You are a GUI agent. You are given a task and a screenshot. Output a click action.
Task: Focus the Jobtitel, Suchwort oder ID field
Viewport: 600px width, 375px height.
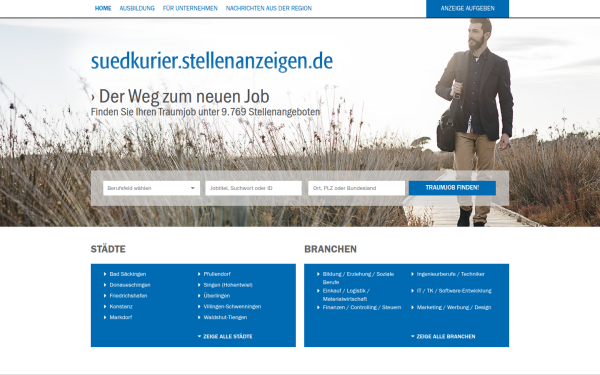(253, 188)
